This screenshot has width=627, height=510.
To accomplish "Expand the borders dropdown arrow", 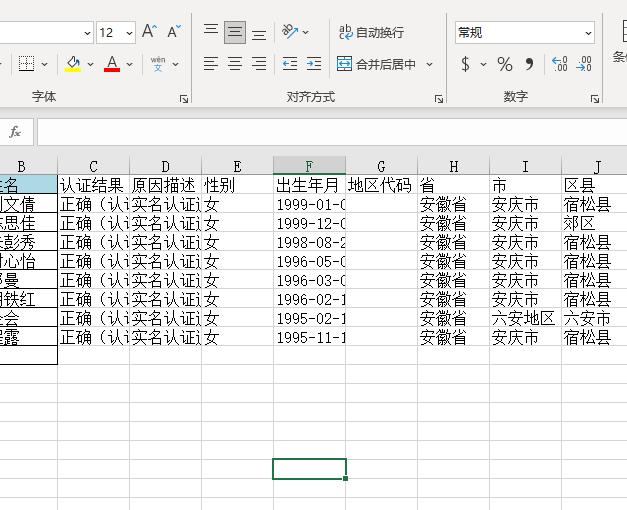I will (44, 64).
